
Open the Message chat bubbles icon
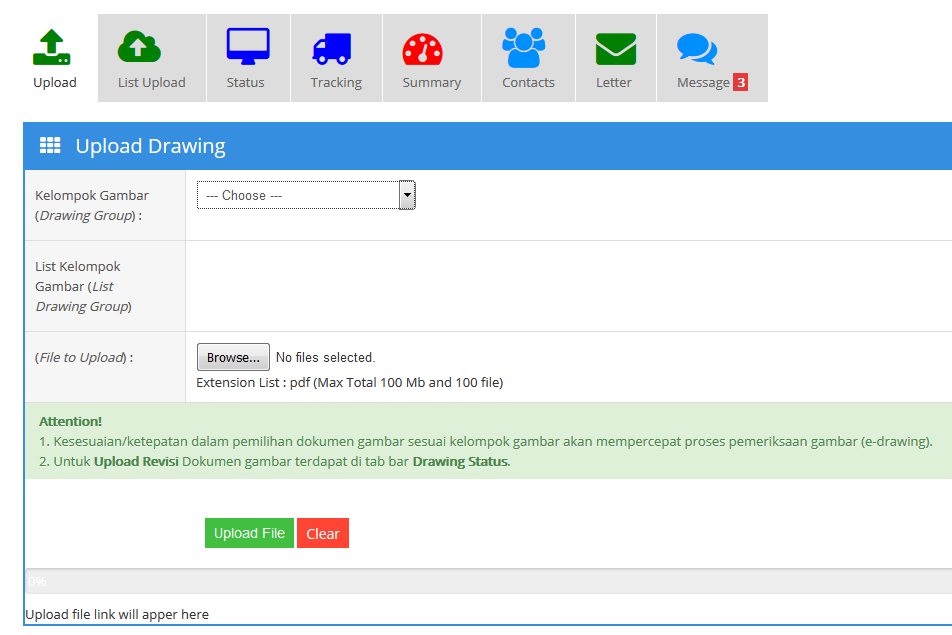click(696, 48)
